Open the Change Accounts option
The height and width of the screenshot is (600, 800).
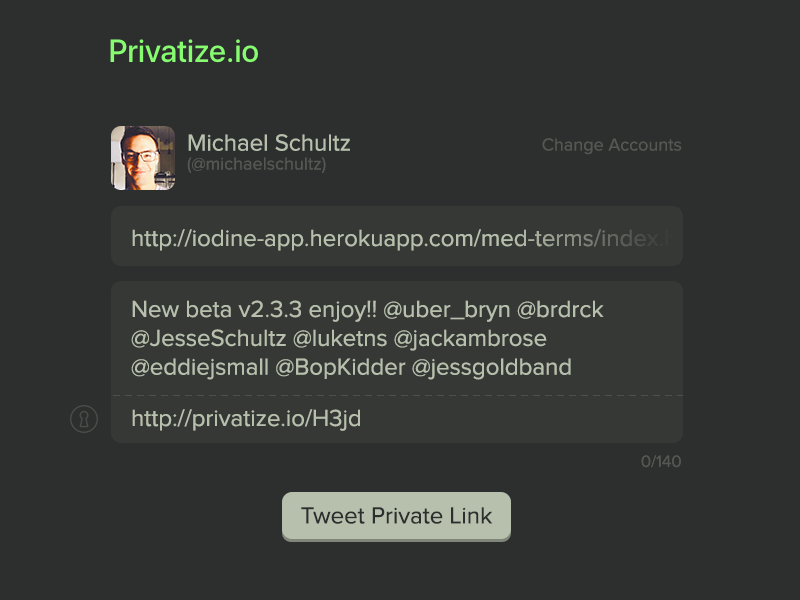(x=611, y=145)
